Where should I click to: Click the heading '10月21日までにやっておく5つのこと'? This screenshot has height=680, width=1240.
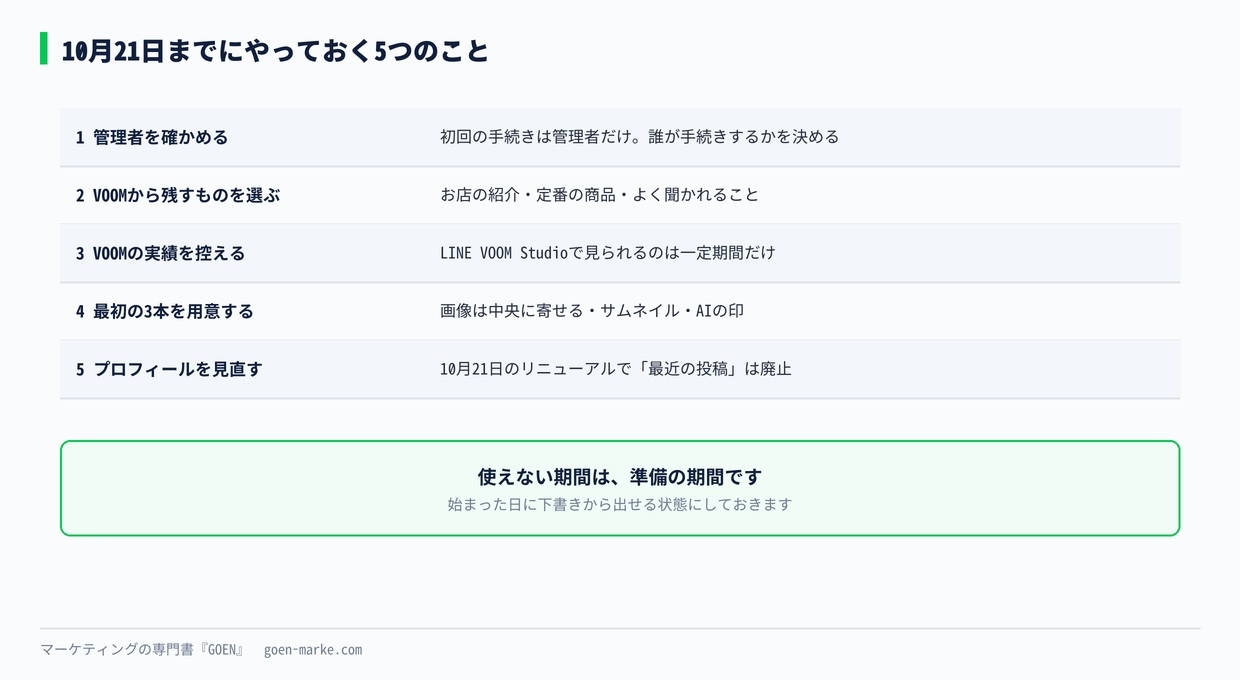click(x=275, y=51)
